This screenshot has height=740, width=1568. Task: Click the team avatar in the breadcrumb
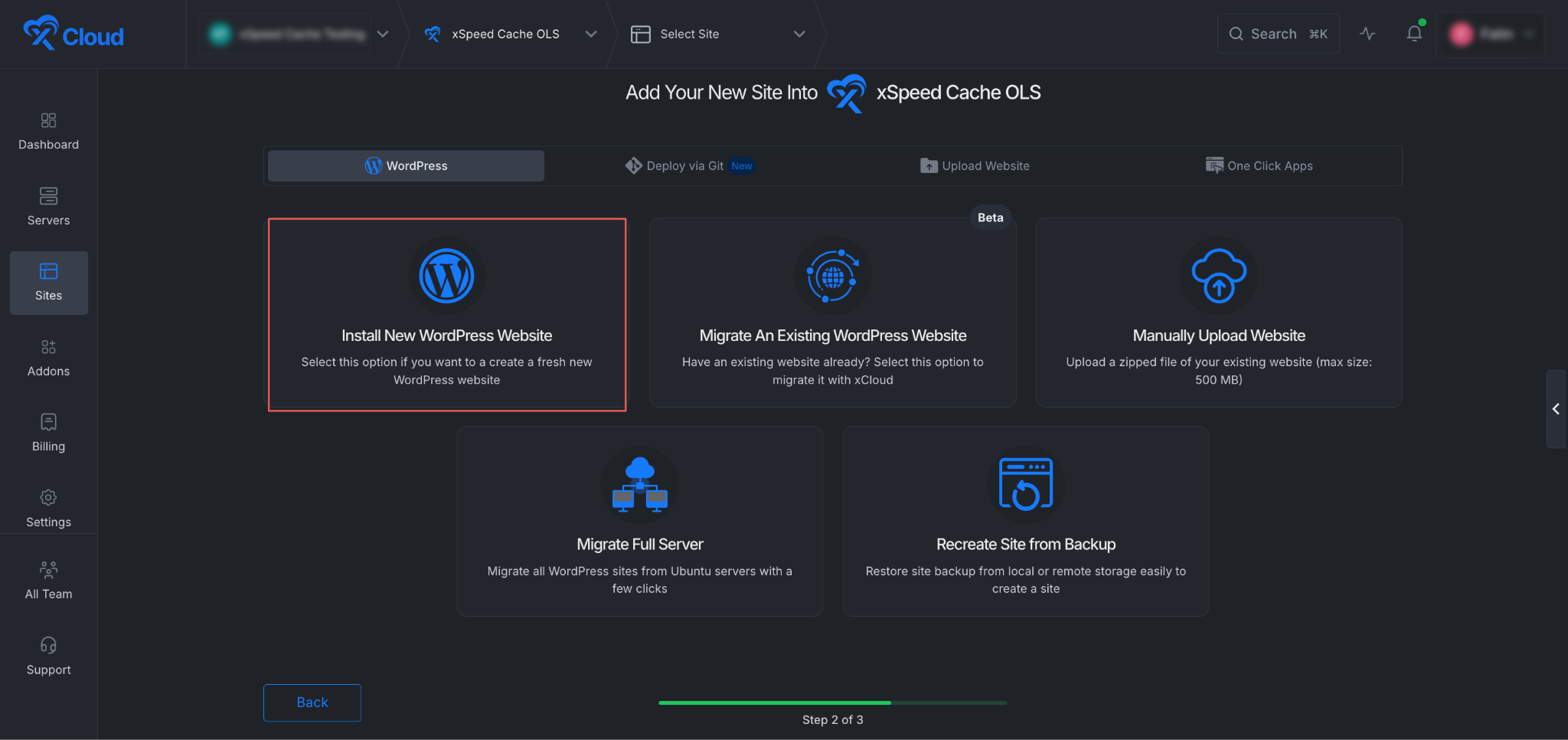220,34
